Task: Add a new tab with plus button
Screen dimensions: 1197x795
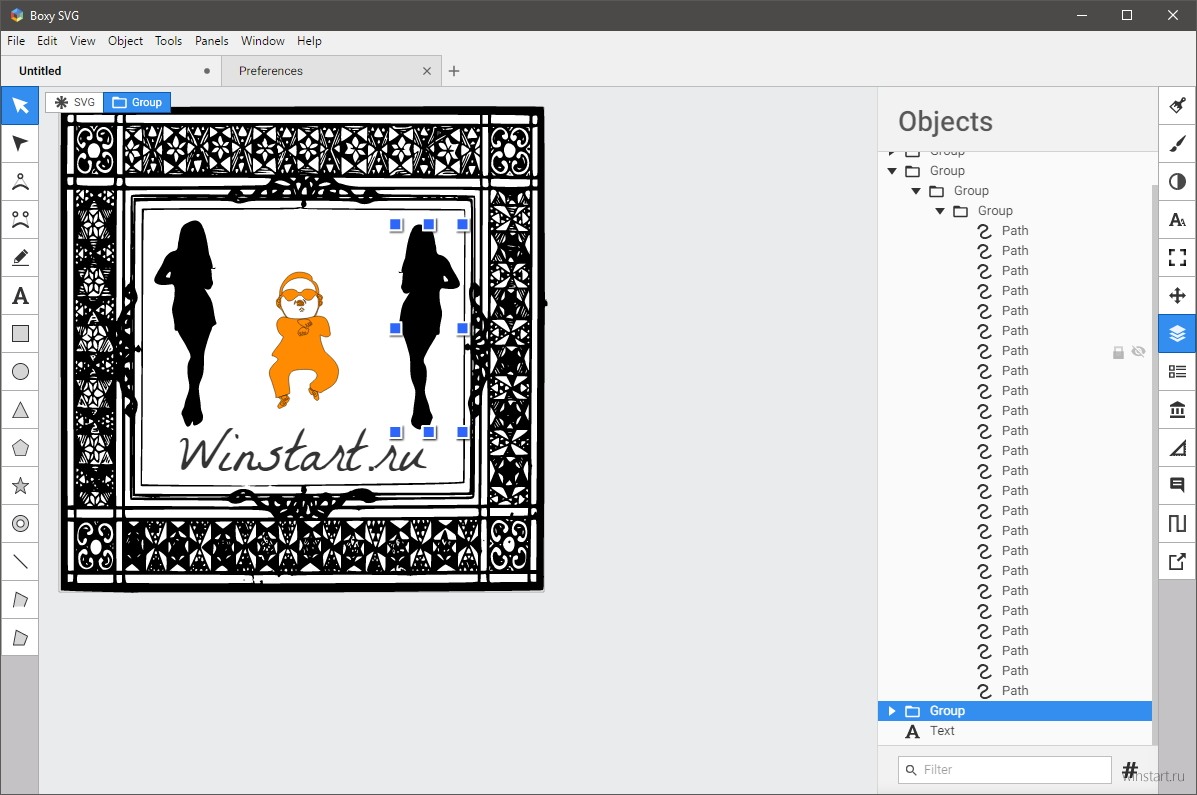Action: tap(454, 71)
